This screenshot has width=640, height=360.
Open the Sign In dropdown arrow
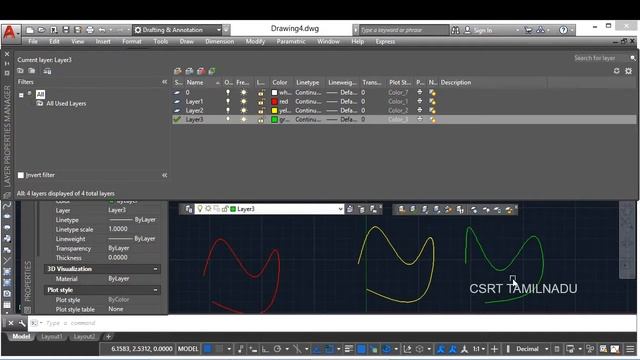coord(518,30)
